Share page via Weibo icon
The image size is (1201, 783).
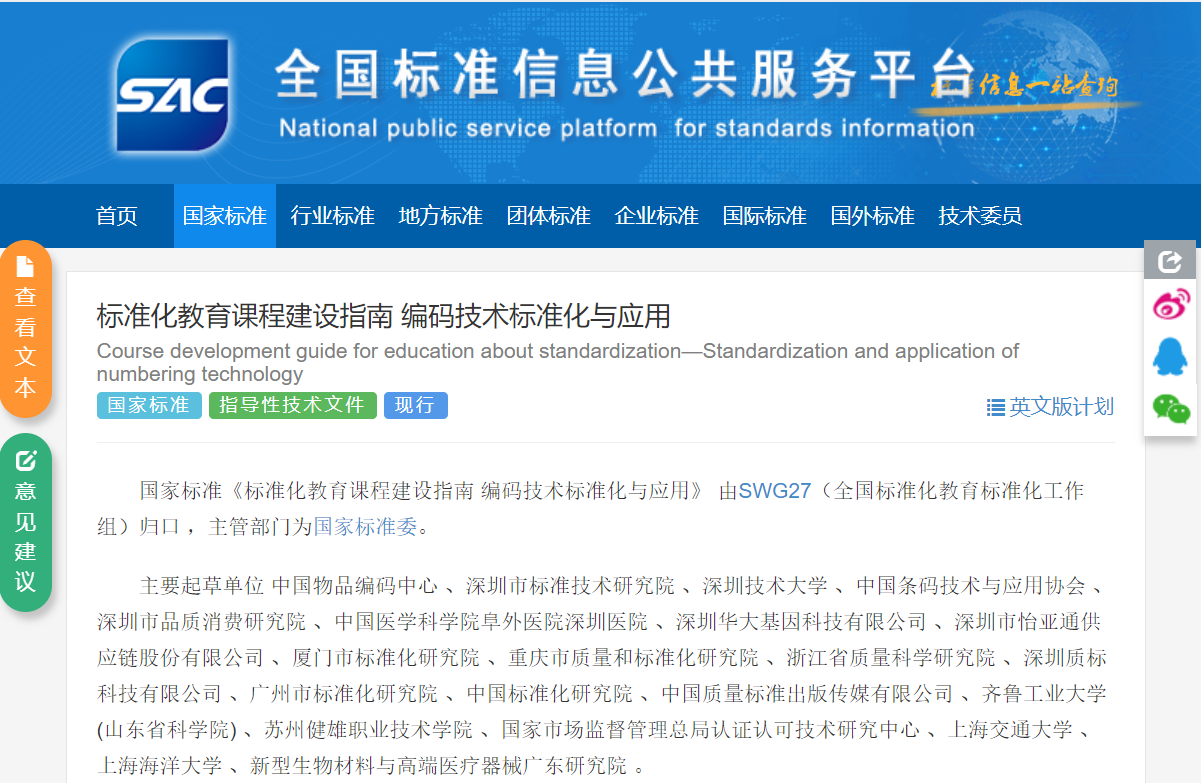click(x=1170, y=305)
